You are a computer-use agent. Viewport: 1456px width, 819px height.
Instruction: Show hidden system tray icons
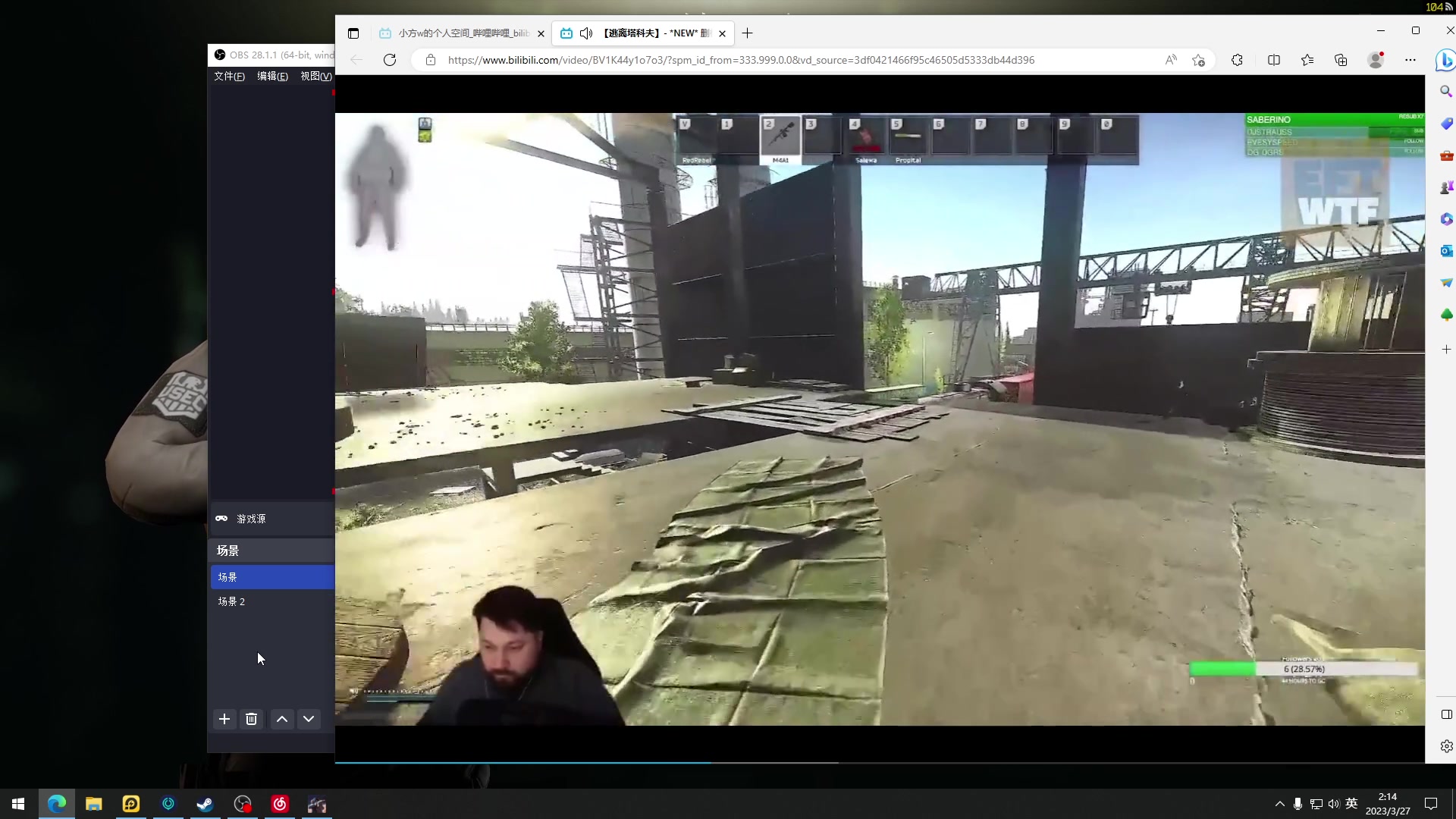click(1280, 804)
